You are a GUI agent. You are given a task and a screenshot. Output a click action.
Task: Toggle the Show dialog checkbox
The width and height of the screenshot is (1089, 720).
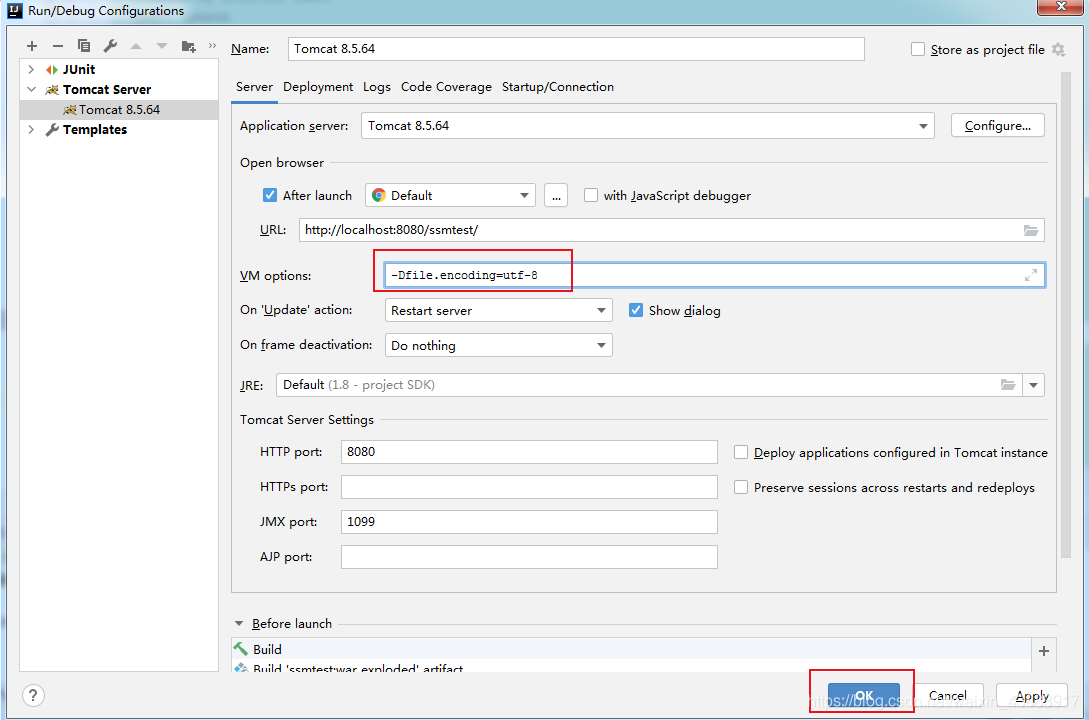[636, 310]
